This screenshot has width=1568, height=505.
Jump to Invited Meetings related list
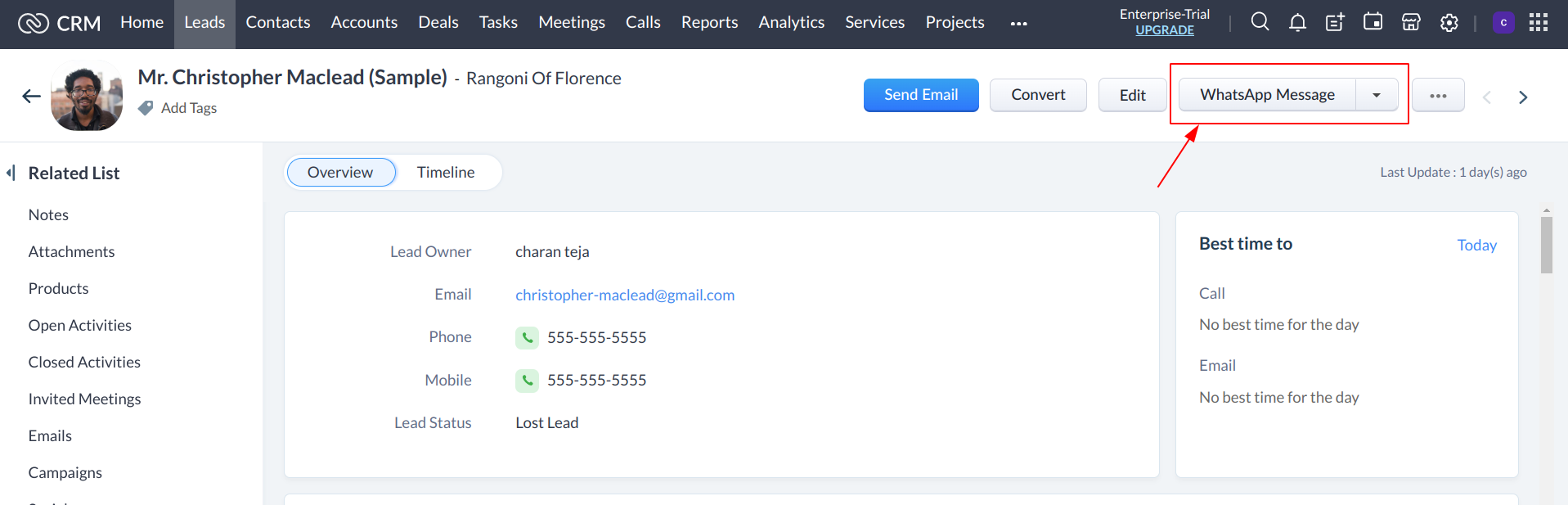(84, 399)
